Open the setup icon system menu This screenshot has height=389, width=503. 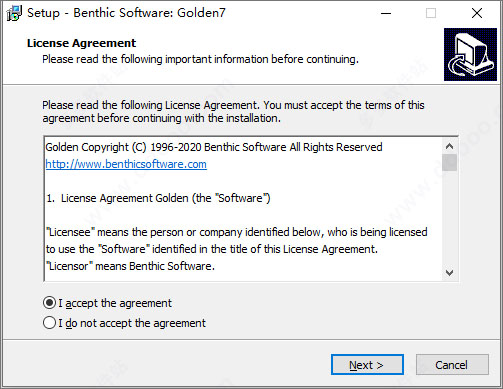(14, 13)
